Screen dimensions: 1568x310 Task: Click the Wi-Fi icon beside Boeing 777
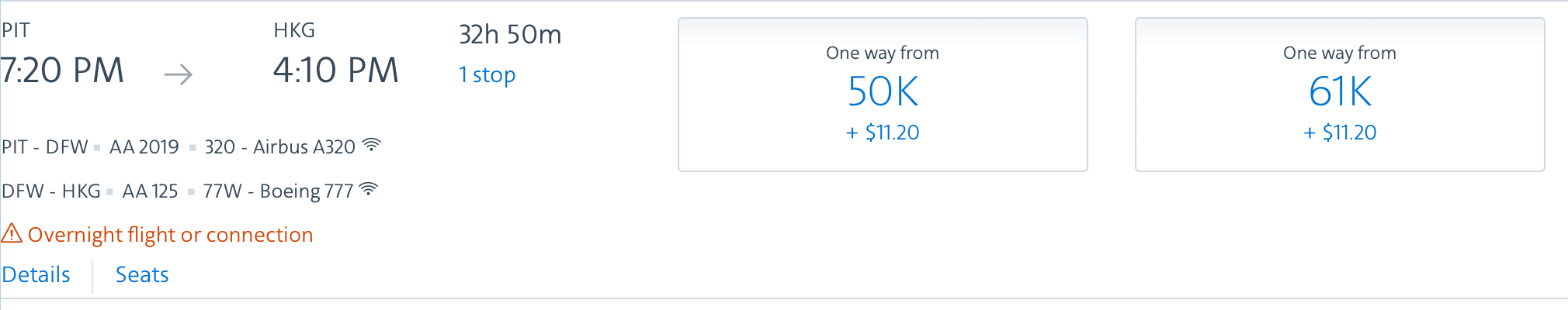(x=369, y=189)
